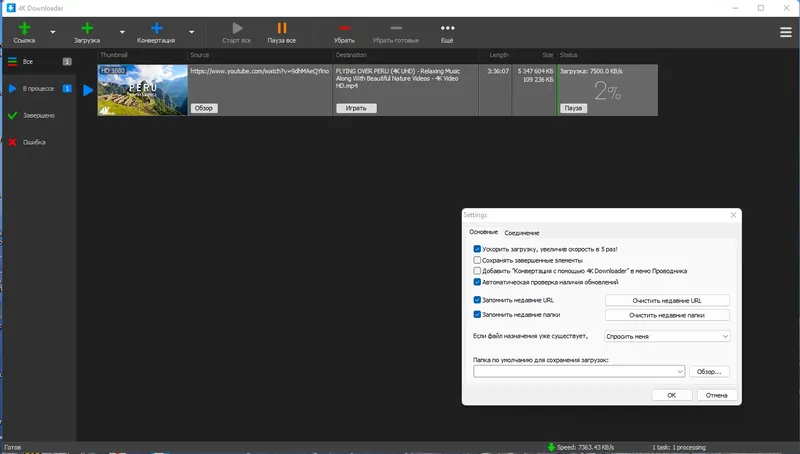
Task: Show the Все tasks filter
Action: [x=40, y=62]
